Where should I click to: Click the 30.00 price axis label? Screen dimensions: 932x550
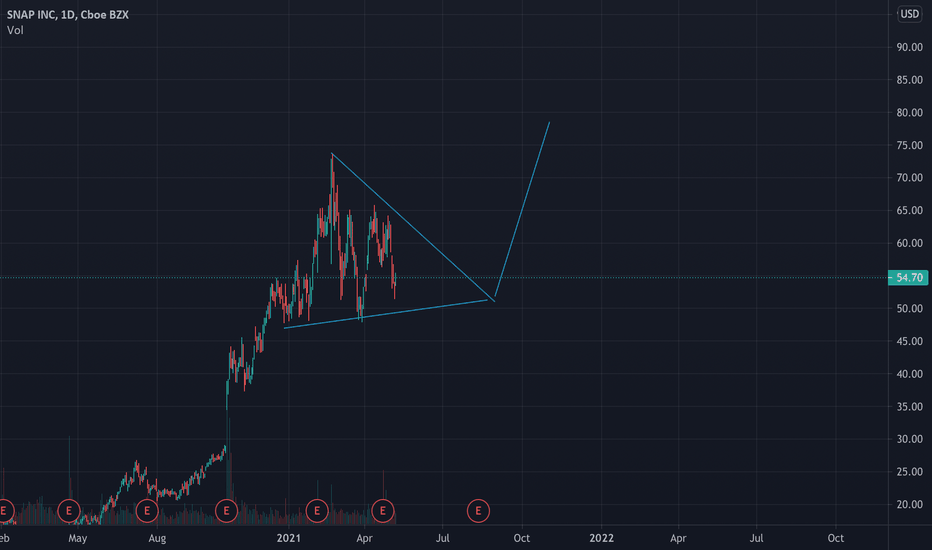pos(909,439)
